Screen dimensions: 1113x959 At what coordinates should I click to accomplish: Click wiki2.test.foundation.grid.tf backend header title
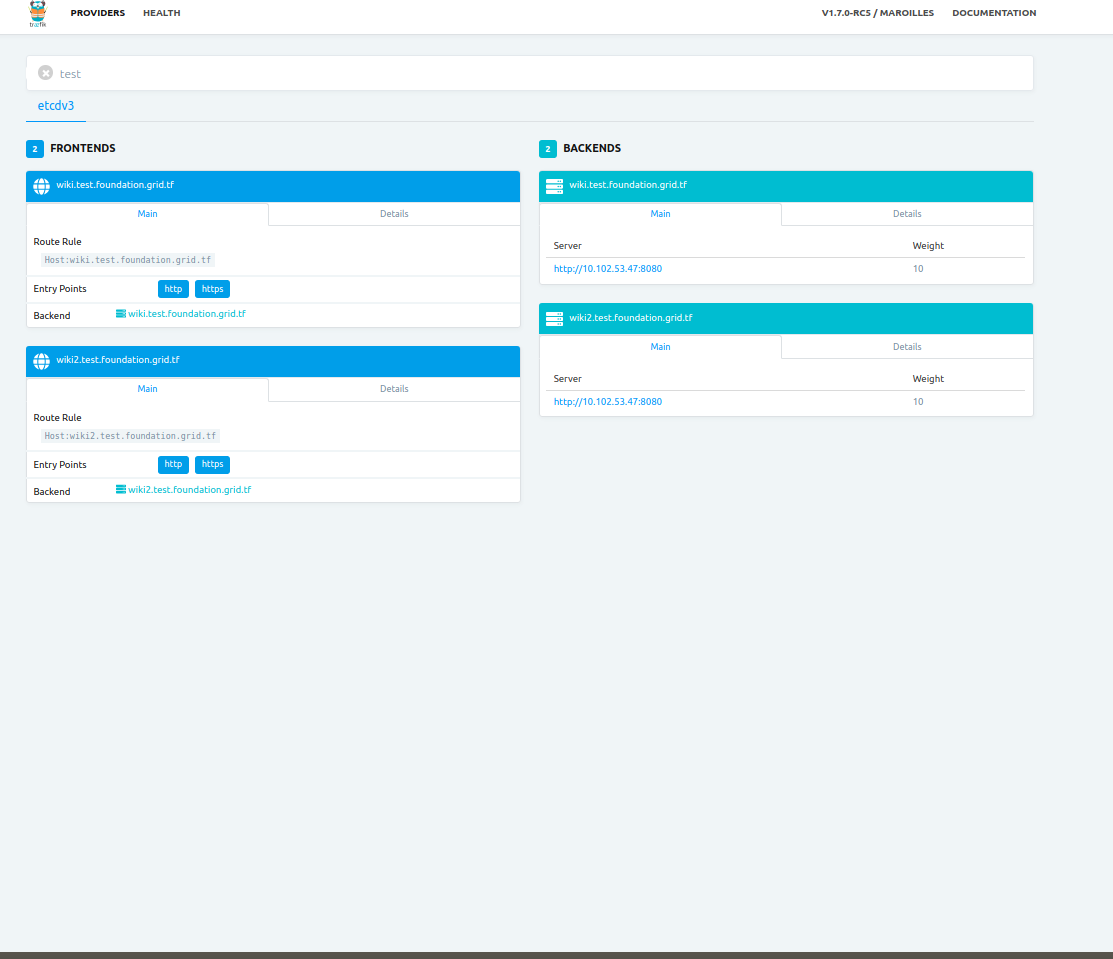(x=631, y=318)
